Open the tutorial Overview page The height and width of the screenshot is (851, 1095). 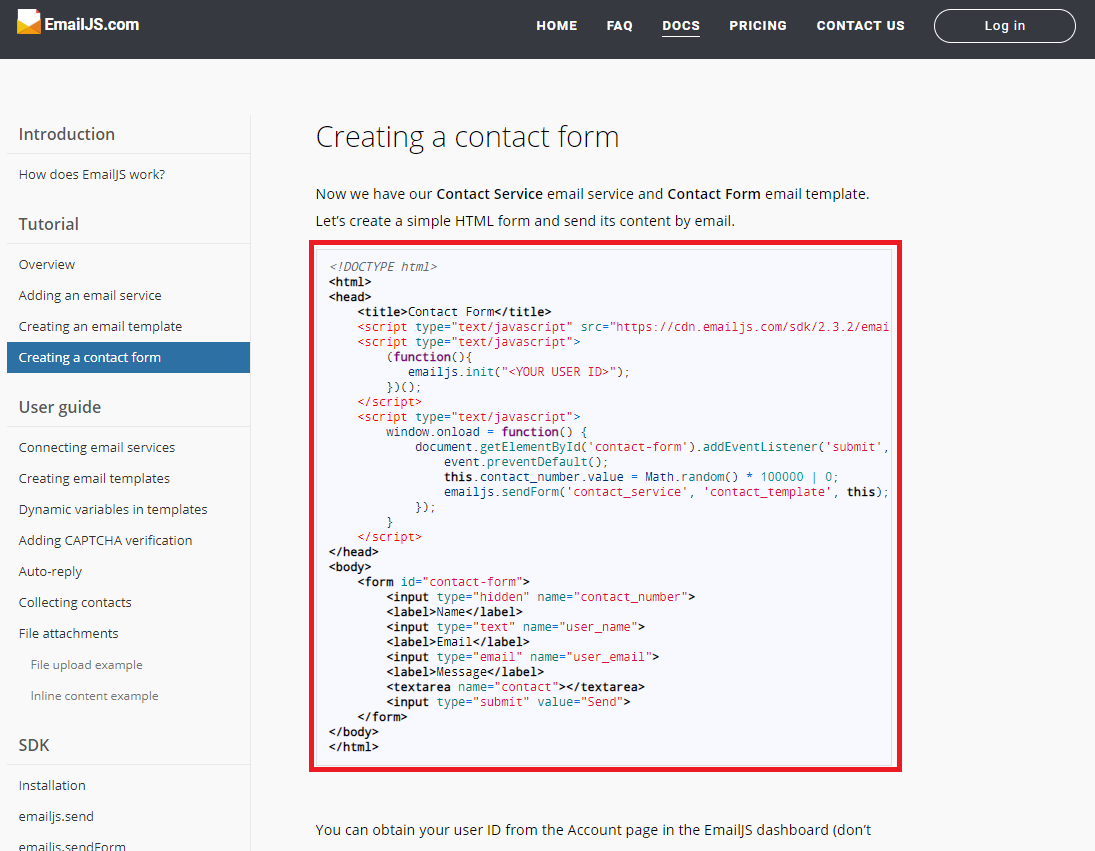click(47, 265)
